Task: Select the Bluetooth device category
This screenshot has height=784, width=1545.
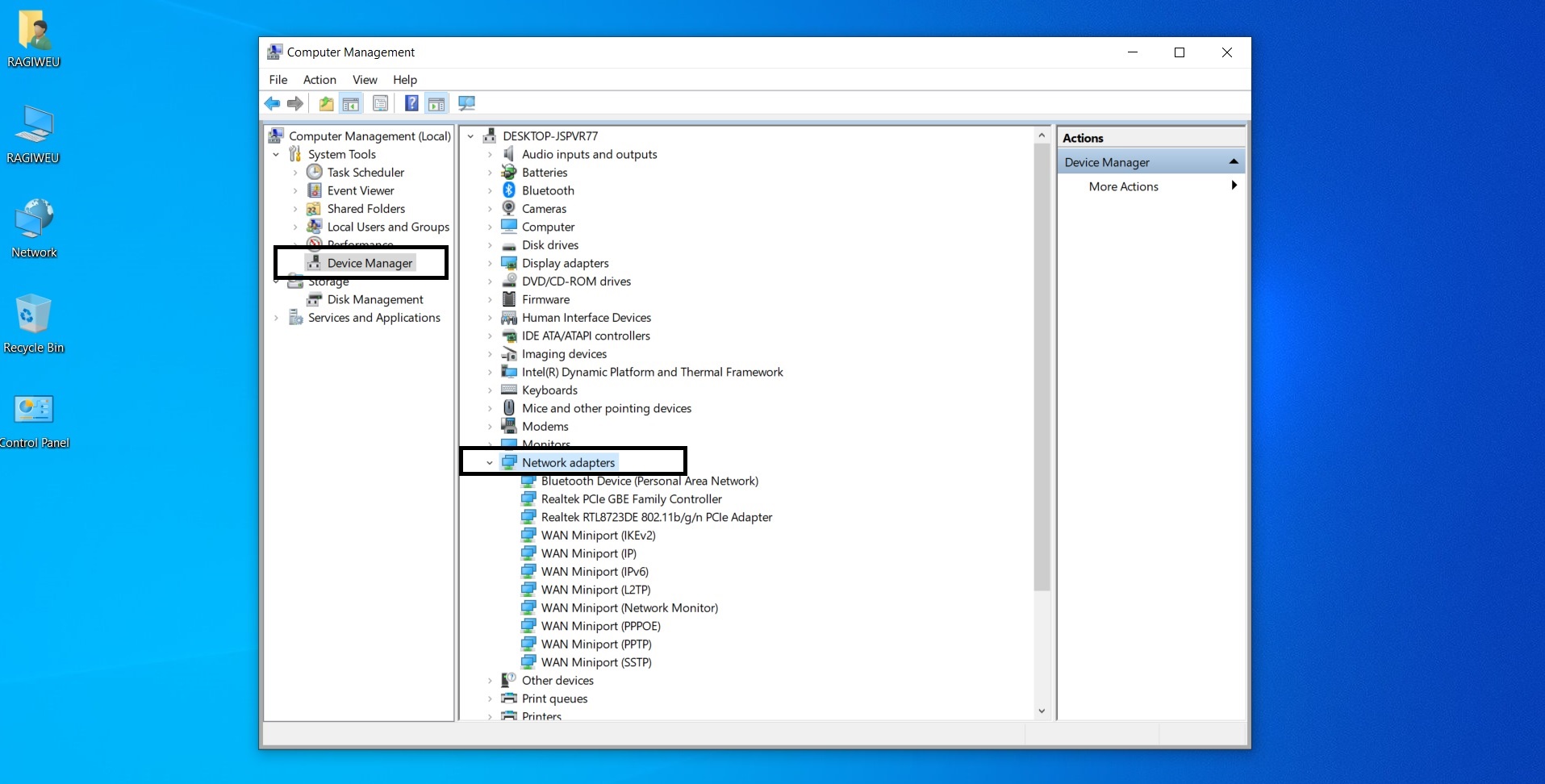Action: click(x=548, y=190)
